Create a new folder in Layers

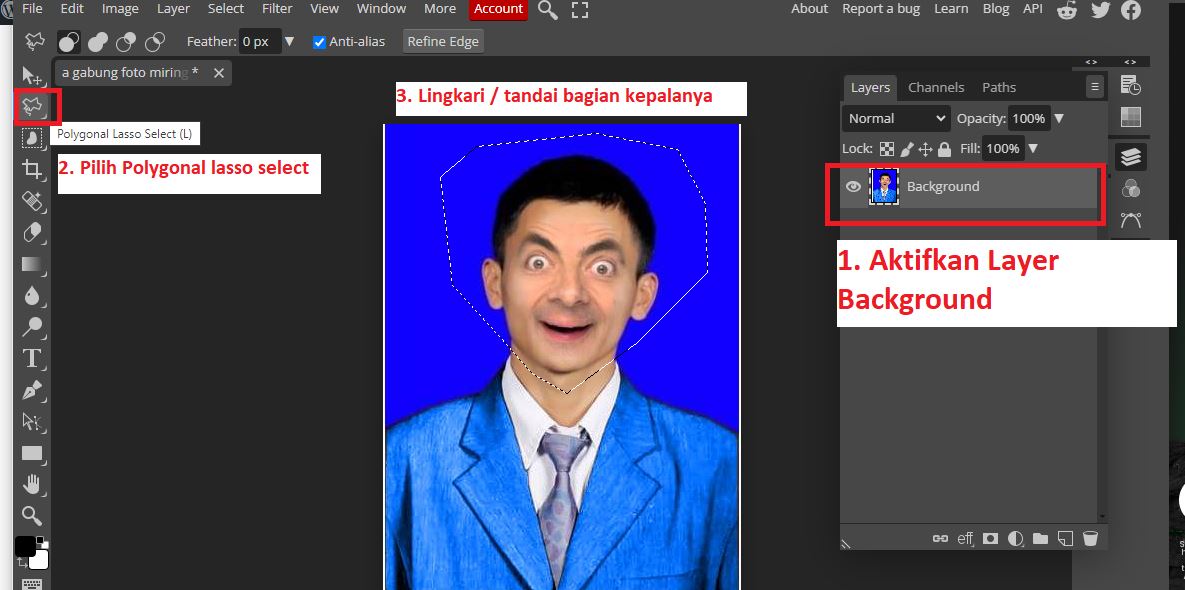(x=1041, y=539)
